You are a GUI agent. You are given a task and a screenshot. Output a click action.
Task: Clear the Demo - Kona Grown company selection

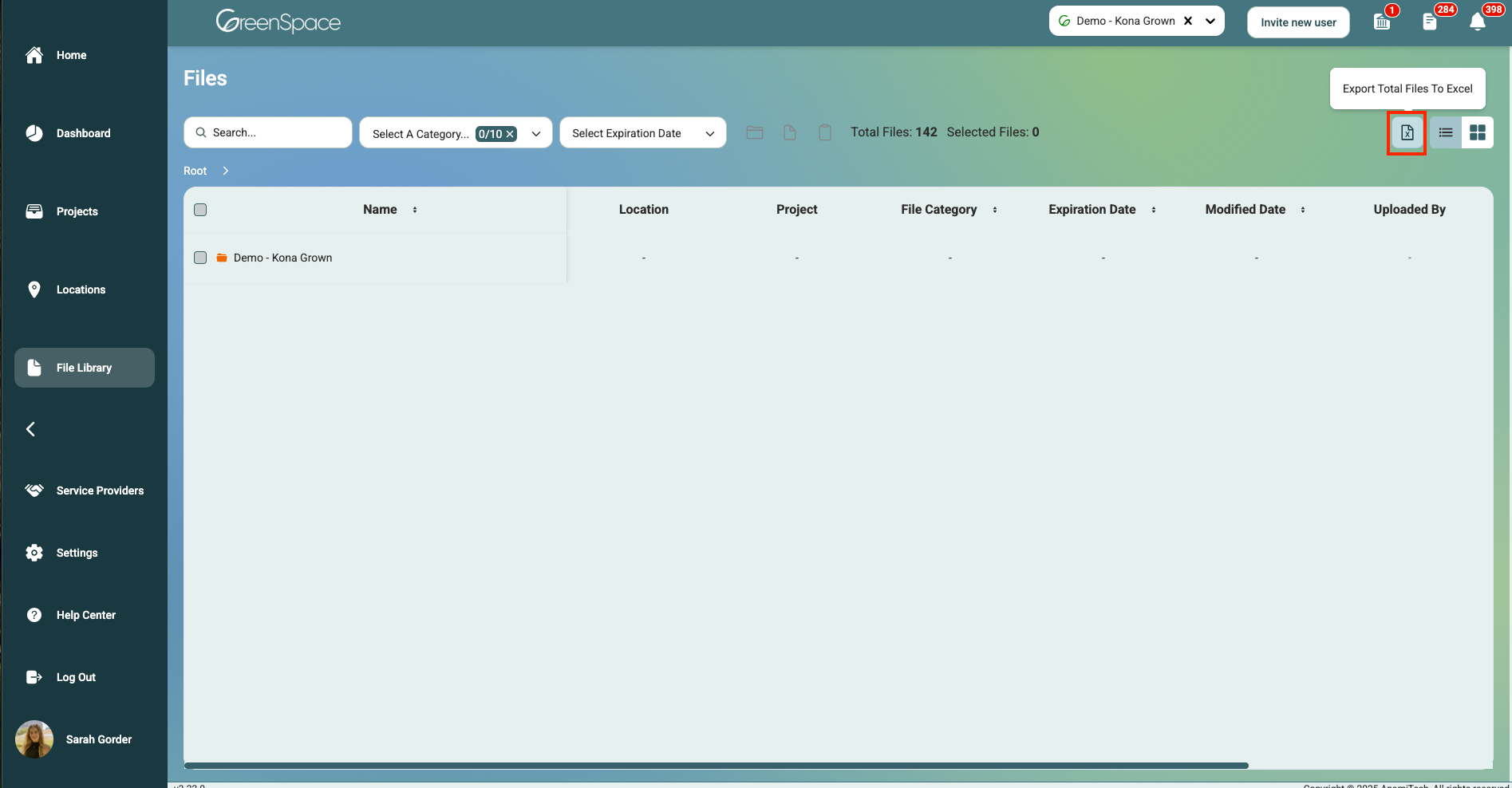(1188, 21)
